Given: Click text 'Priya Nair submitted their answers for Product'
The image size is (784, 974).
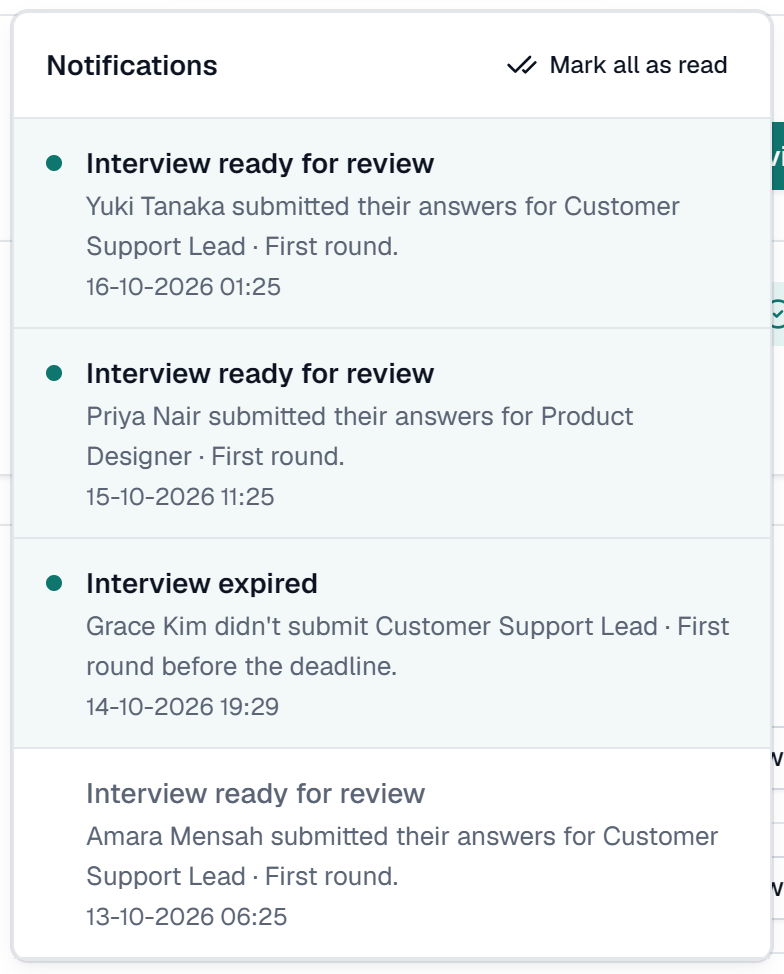Looking at the screenshot, I should point(360,416).
